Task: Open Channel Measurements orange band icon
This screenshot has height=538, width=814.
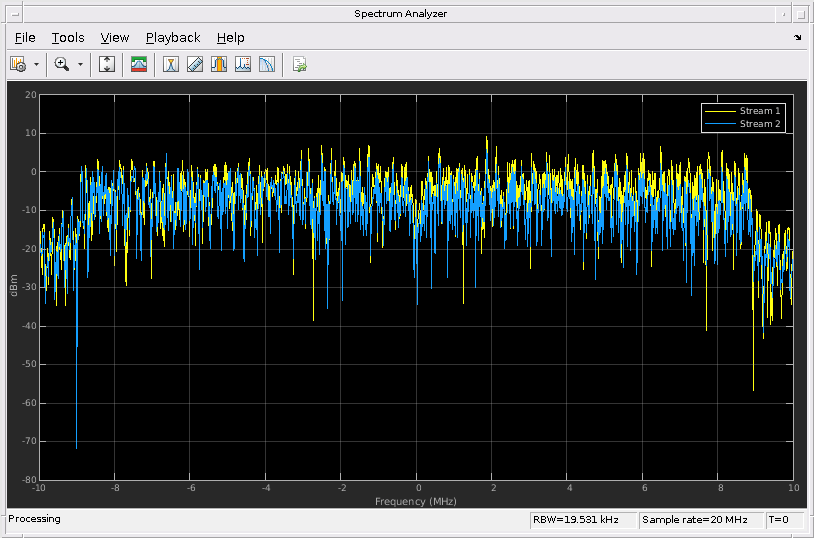Action: point(219,64)
